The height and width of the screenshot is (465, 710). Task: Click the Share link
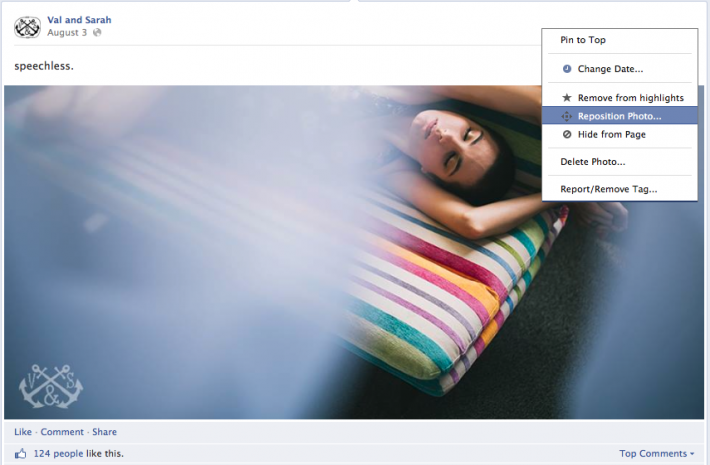pos(105,432)
